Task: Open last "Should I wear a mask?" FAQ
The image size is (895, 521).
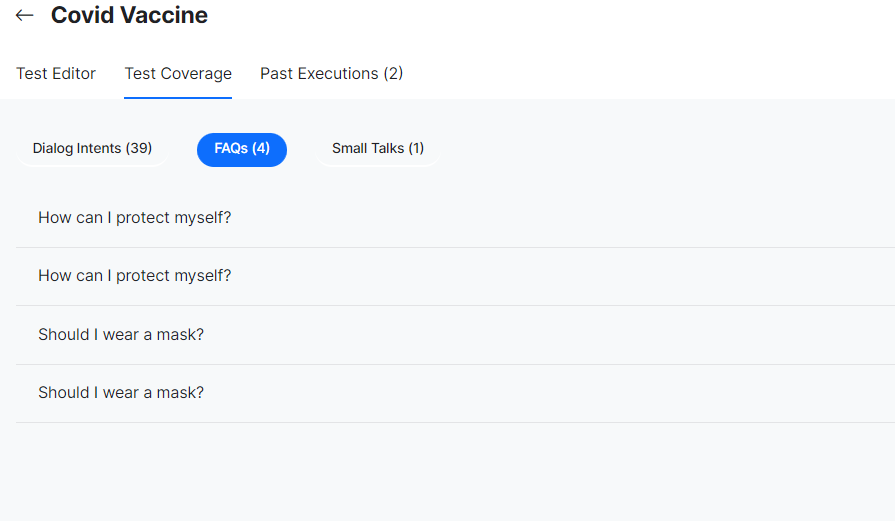Action: 121,393
